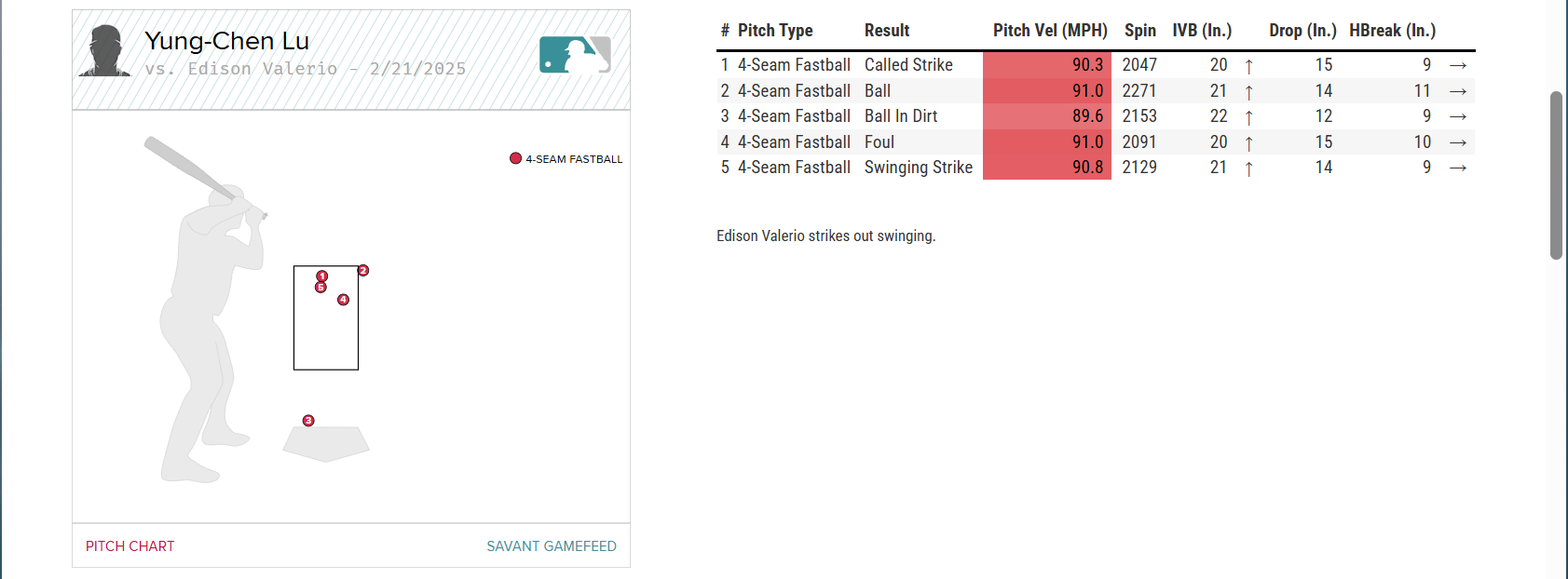Select pitch marker 2 outside strike zone
The height and width of the screenshot is (579, 1568).
pos(363,271)
